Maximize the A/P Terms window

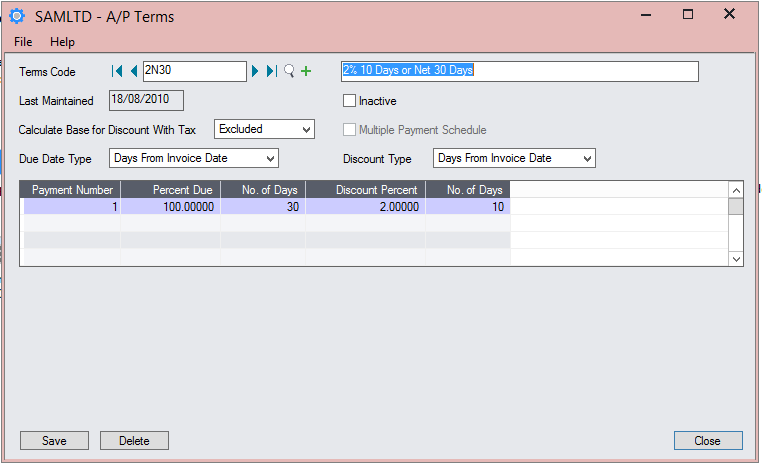pos(688,15)
